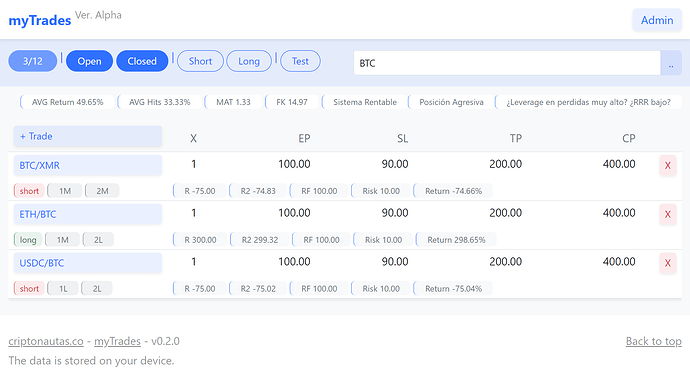Enable the Short filter pill
The height and width of the screenshot is (384, 690).
pyautogui.click(x=200, y=61)
